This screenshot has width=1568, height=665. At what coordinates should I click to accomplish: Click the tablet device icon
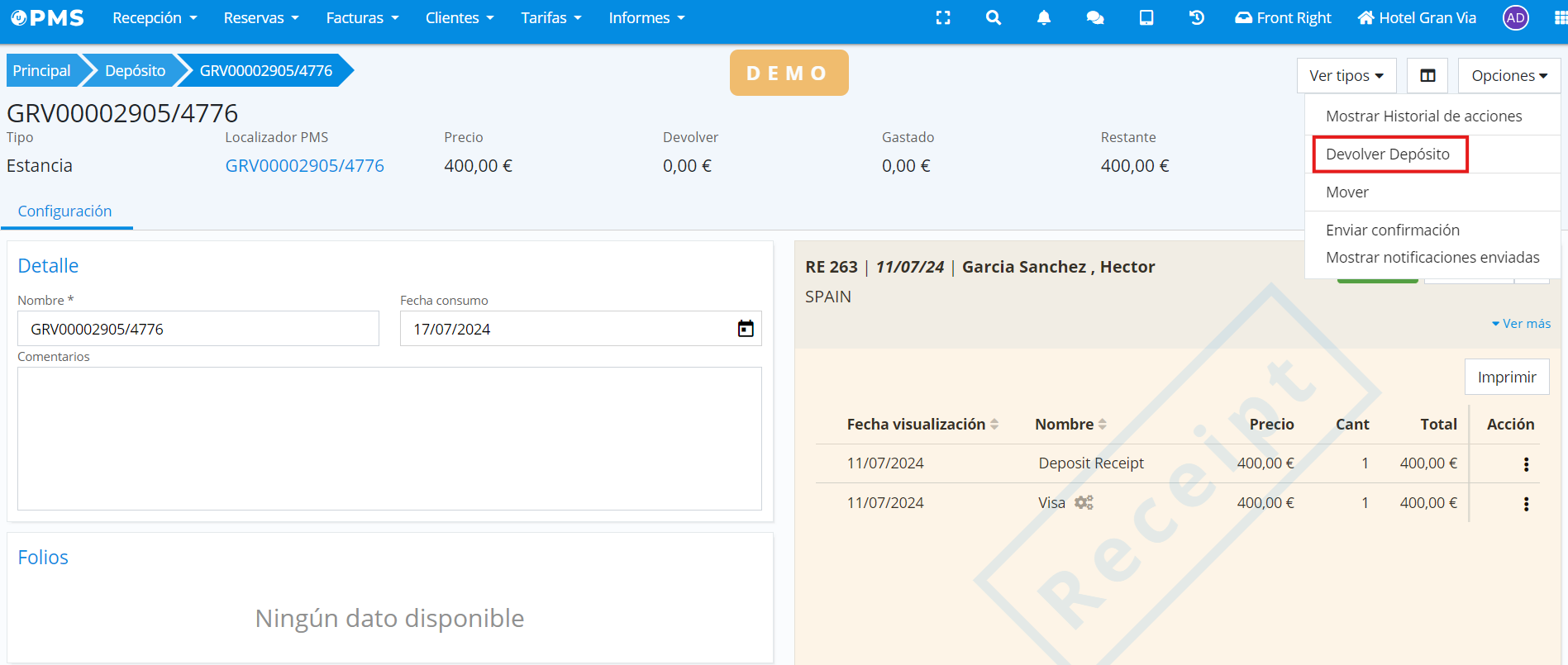point(1146,18)
